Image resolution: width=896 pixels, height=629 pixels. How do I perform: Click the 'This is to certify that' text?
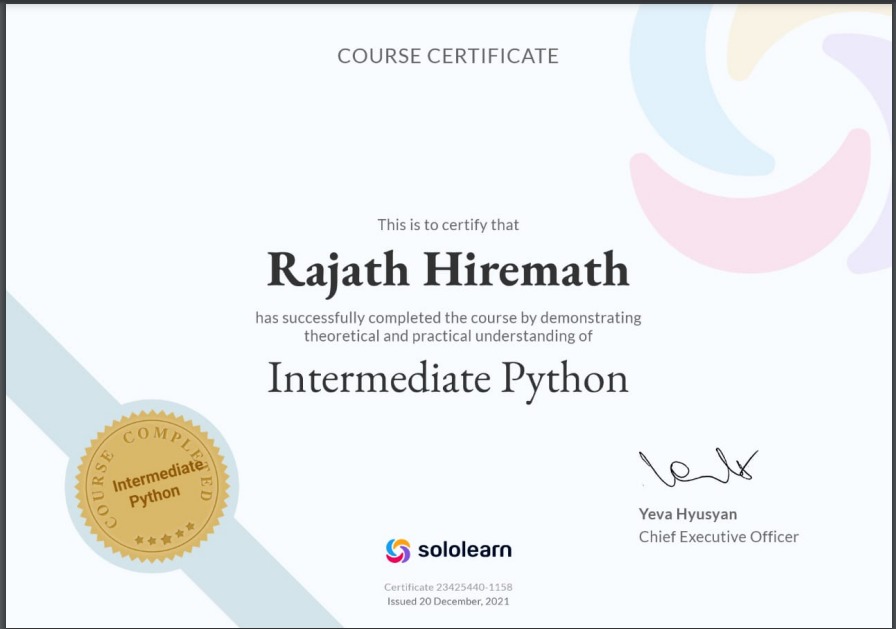(448, 225)
